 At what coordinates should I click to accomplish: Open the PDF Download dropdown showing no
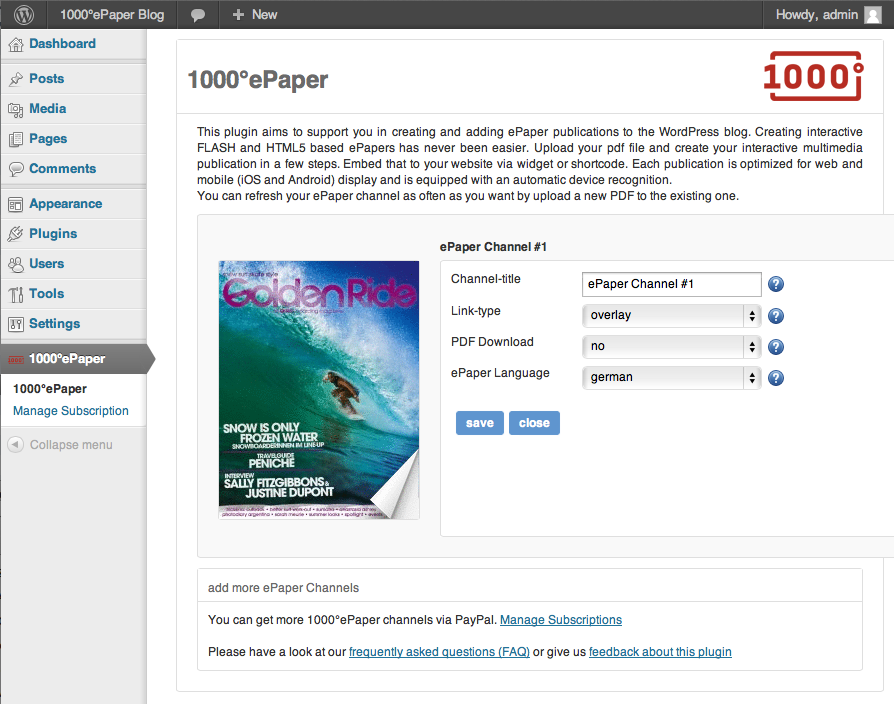(672, 346)
